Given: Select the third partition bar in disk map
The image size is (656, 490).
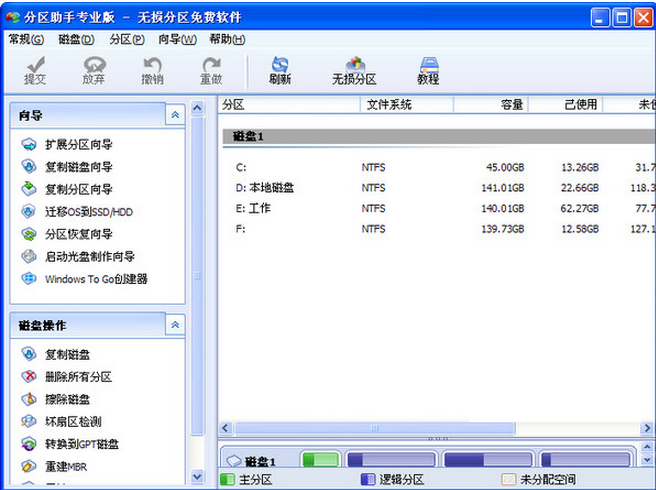Looking at the screenshot, I should point(488,460).
